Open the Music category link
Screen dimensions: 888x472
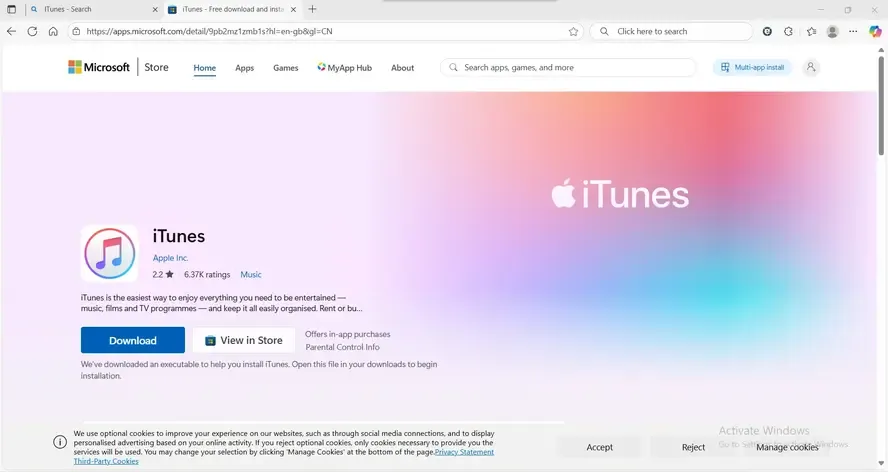(251, 274)
